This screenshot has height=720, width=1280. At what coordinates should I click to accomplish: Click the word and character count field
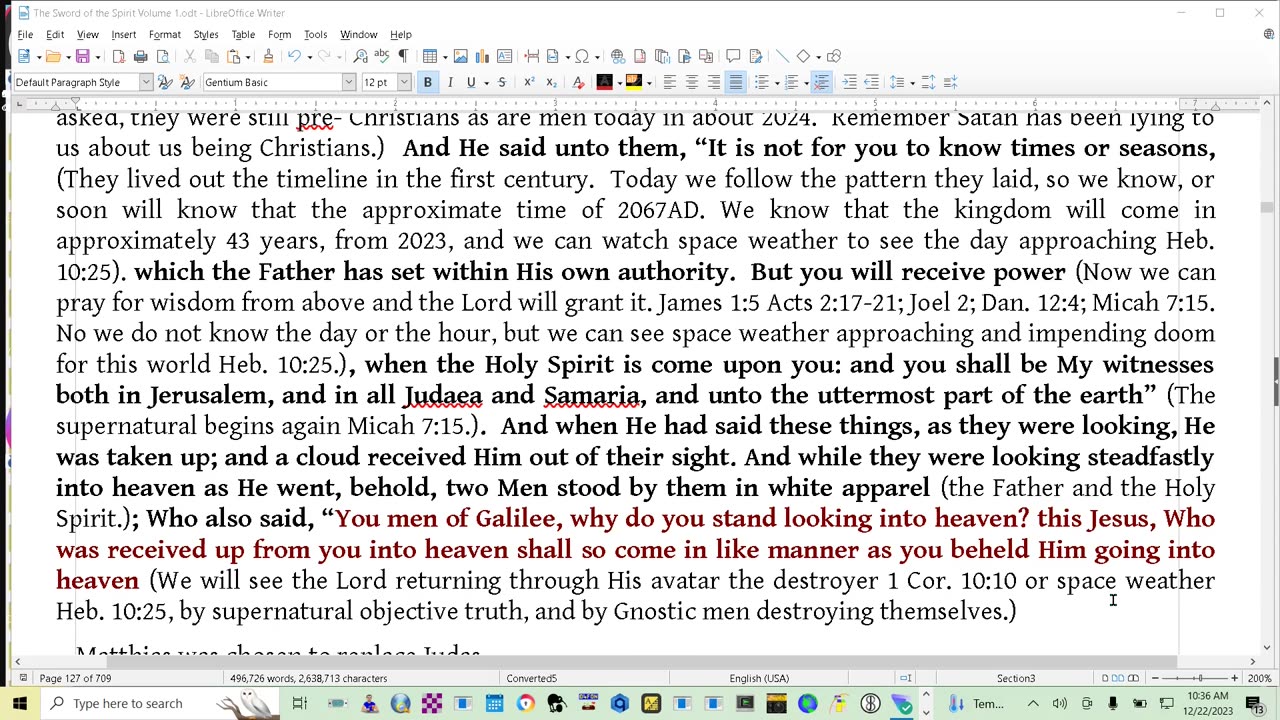(308, 678)
